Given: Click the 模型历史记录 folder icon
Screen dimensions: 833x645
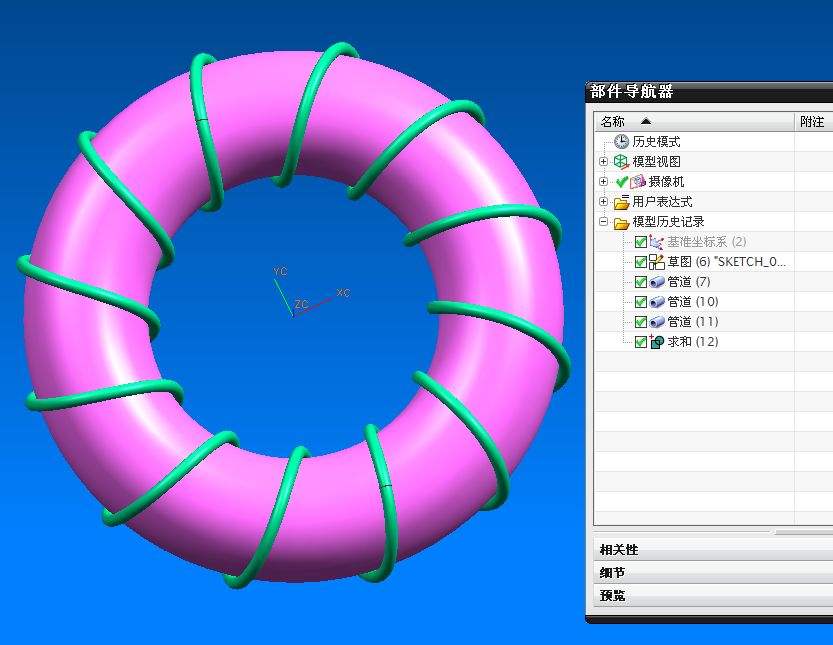Looking at the screenshot, I should (621, 222).
